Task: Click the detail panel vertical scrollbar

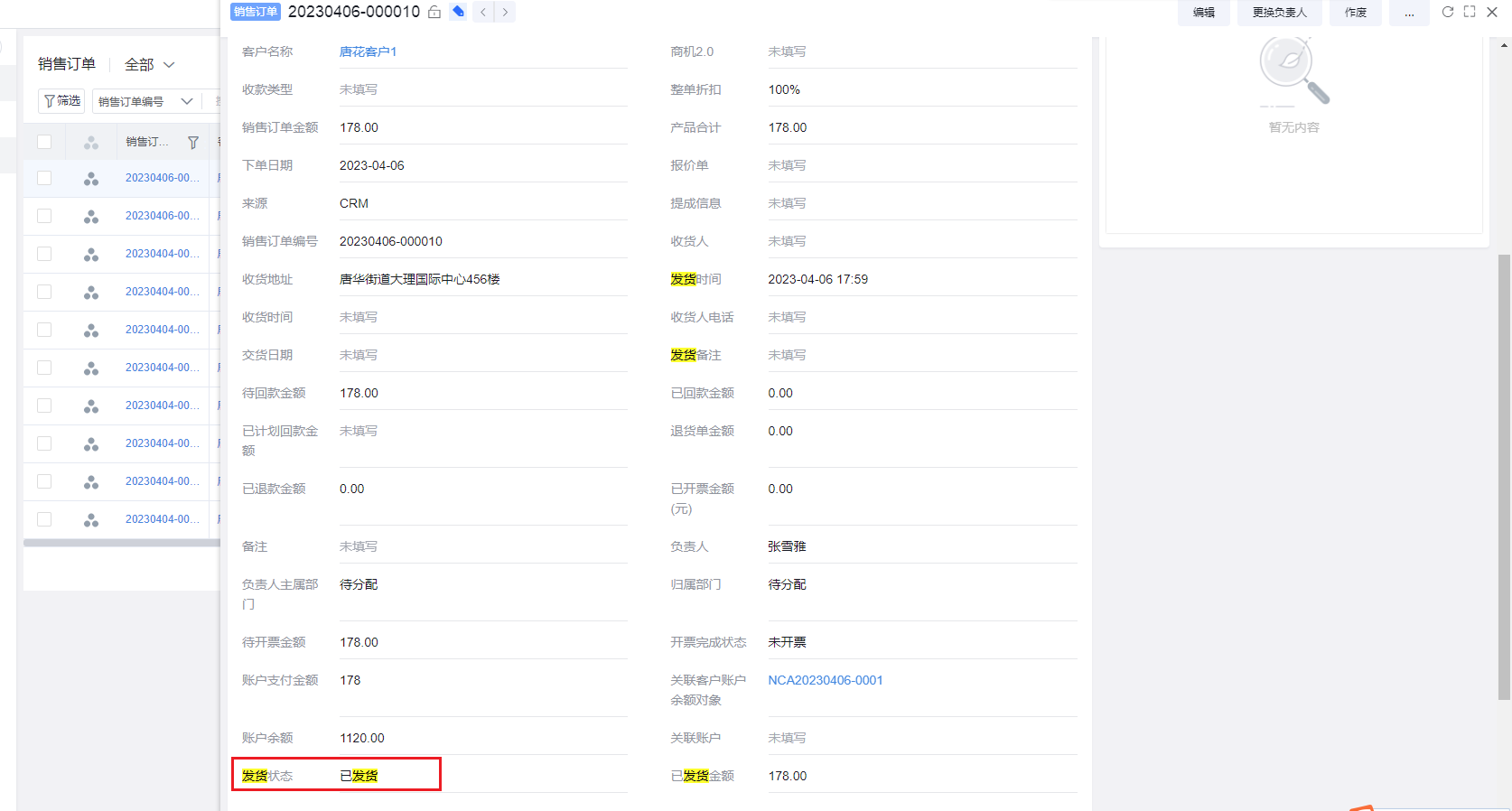Action: pos(1504,477)
